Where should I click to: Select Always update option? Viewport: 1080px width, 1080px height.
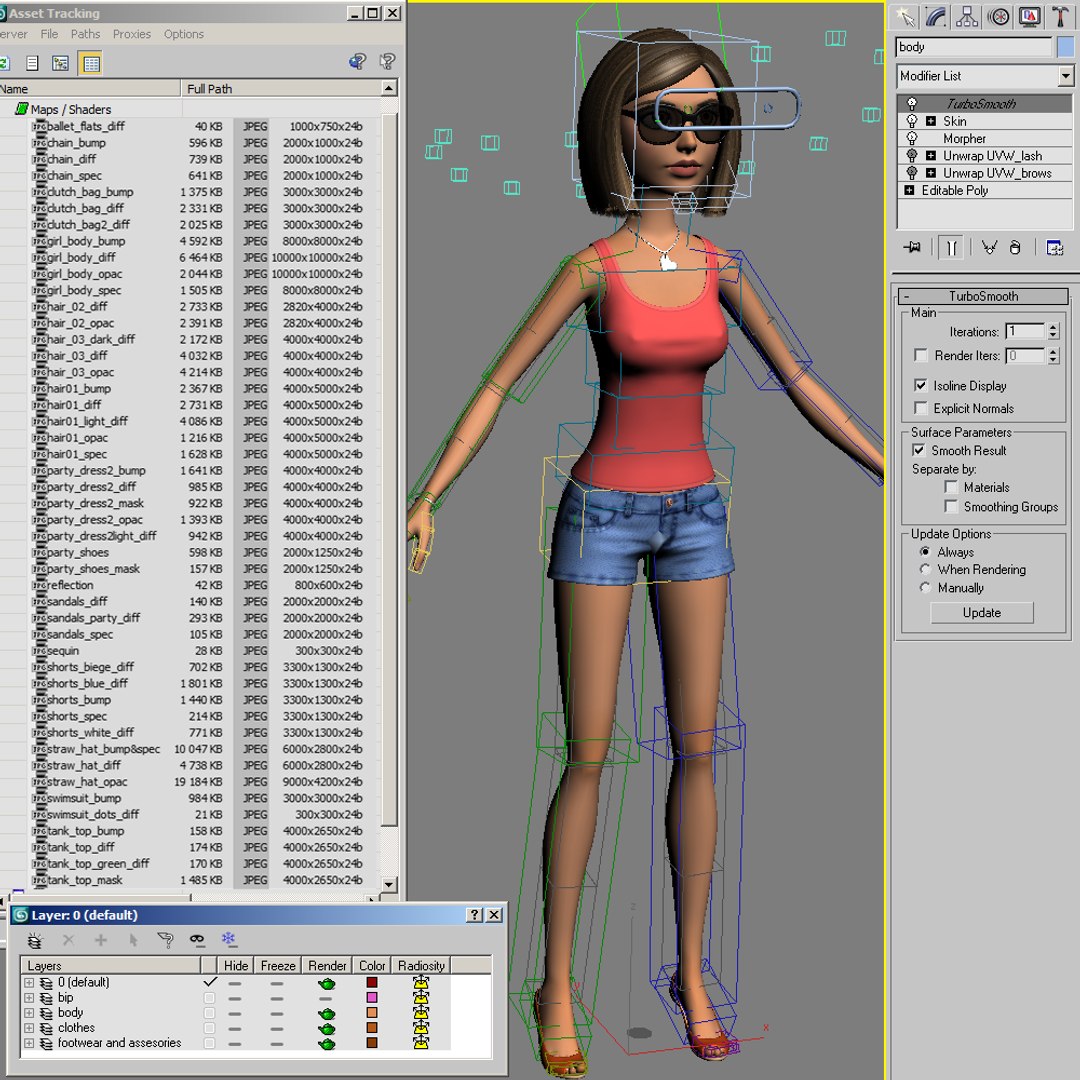(x=925, y=551)
